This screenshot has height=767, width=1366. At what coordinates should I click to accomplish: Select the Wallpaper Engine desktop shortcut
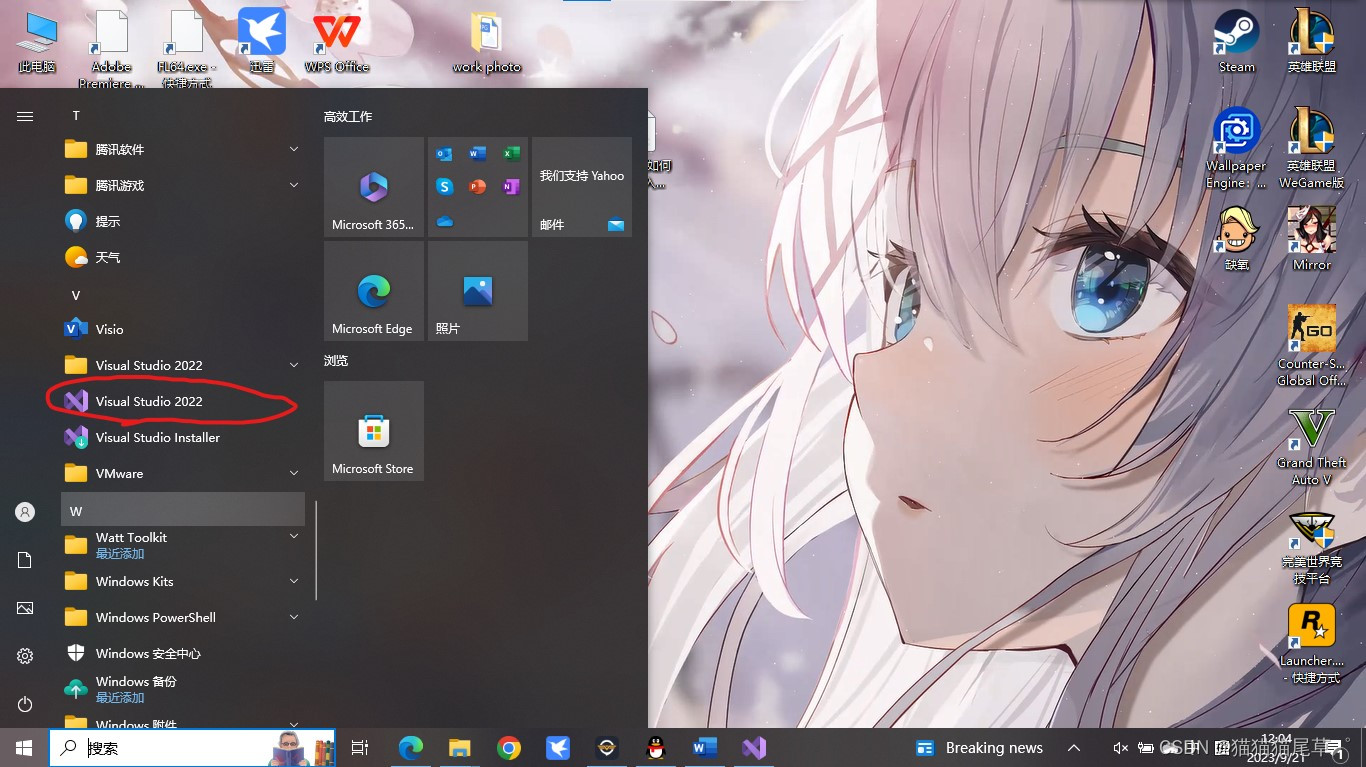tap(1236, 148)
